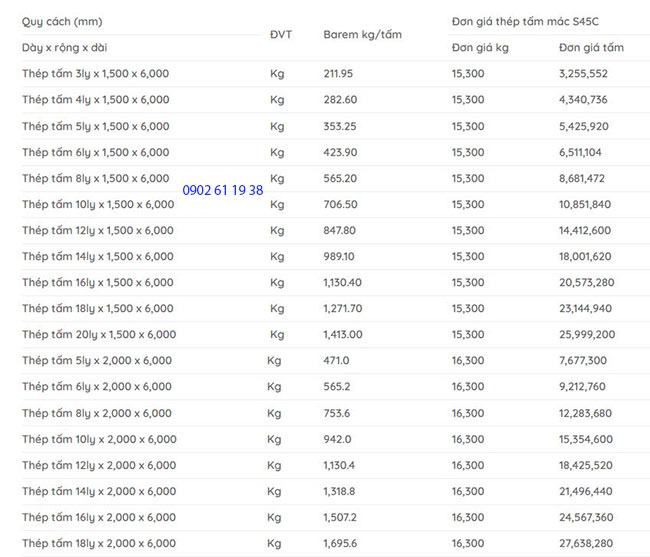The height and width of the screenshot is (557, 650).
Task: Click the phone number 0902 61 19 38
Action: pyautogui.click(x=223, y=190)
